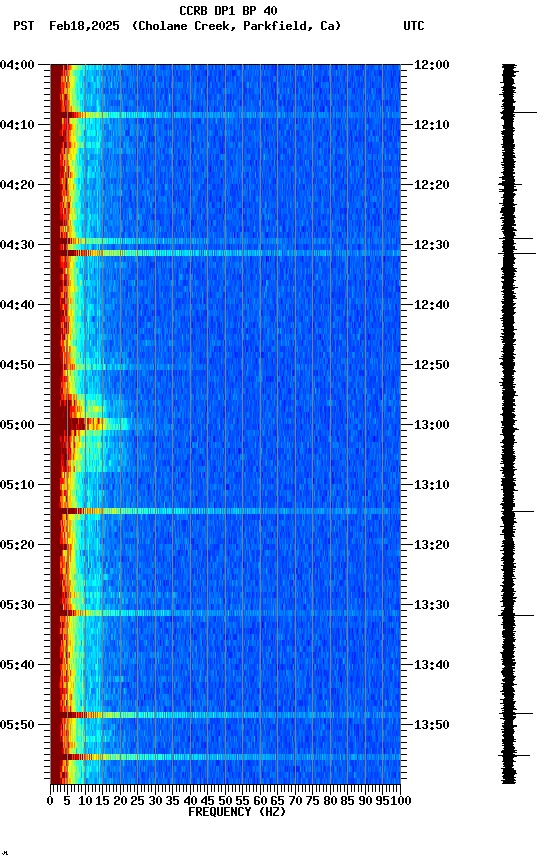Click the 05:20 PST time label
The image size is (552, 864).
[17, 545]
